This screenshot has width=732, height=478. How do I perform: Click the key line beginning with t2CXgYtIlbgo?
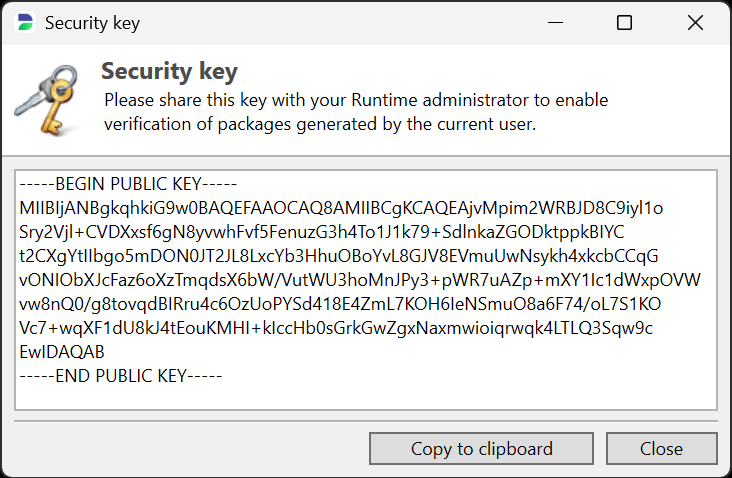[338, 256]
